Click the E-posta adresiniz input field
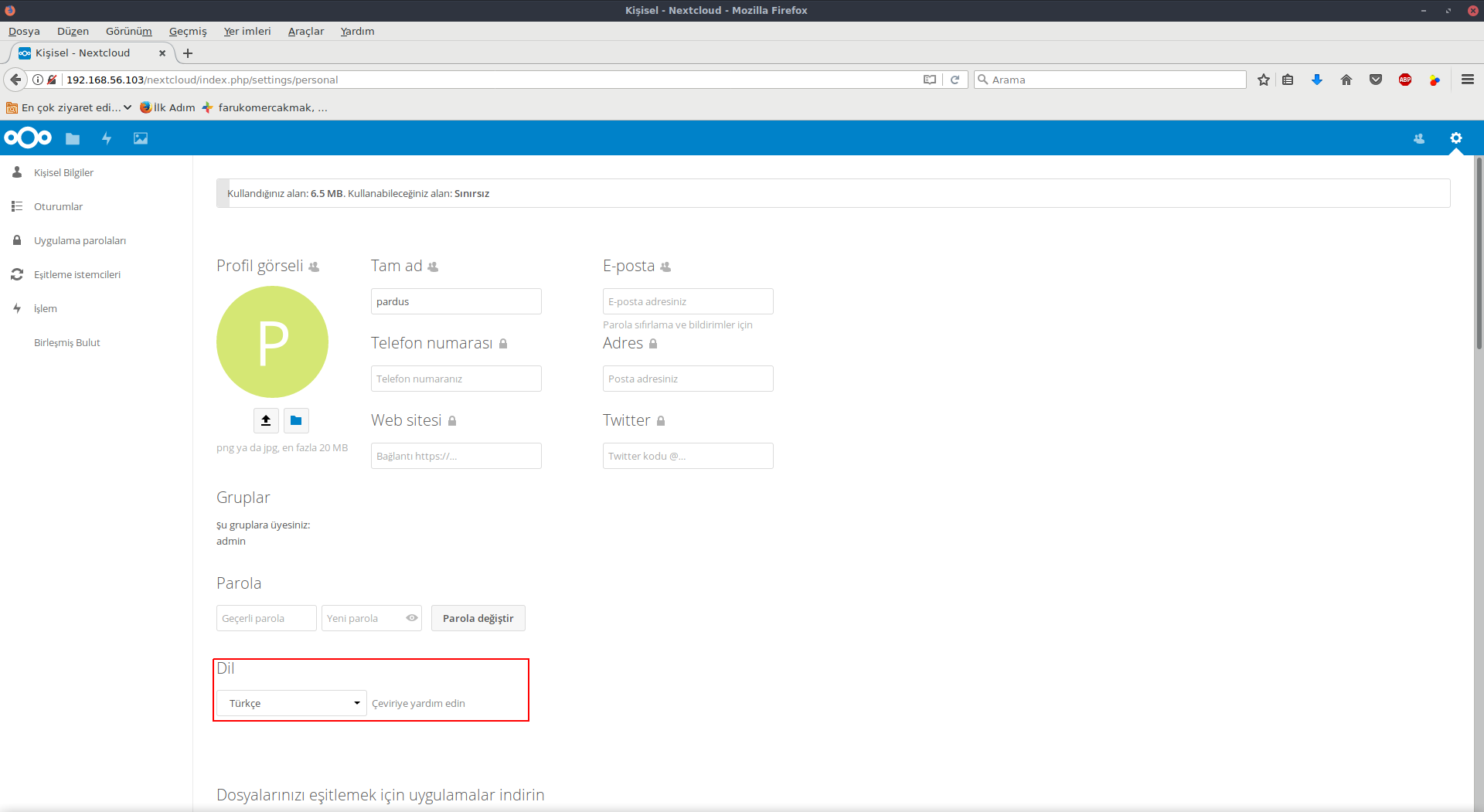 pos(688,301)
